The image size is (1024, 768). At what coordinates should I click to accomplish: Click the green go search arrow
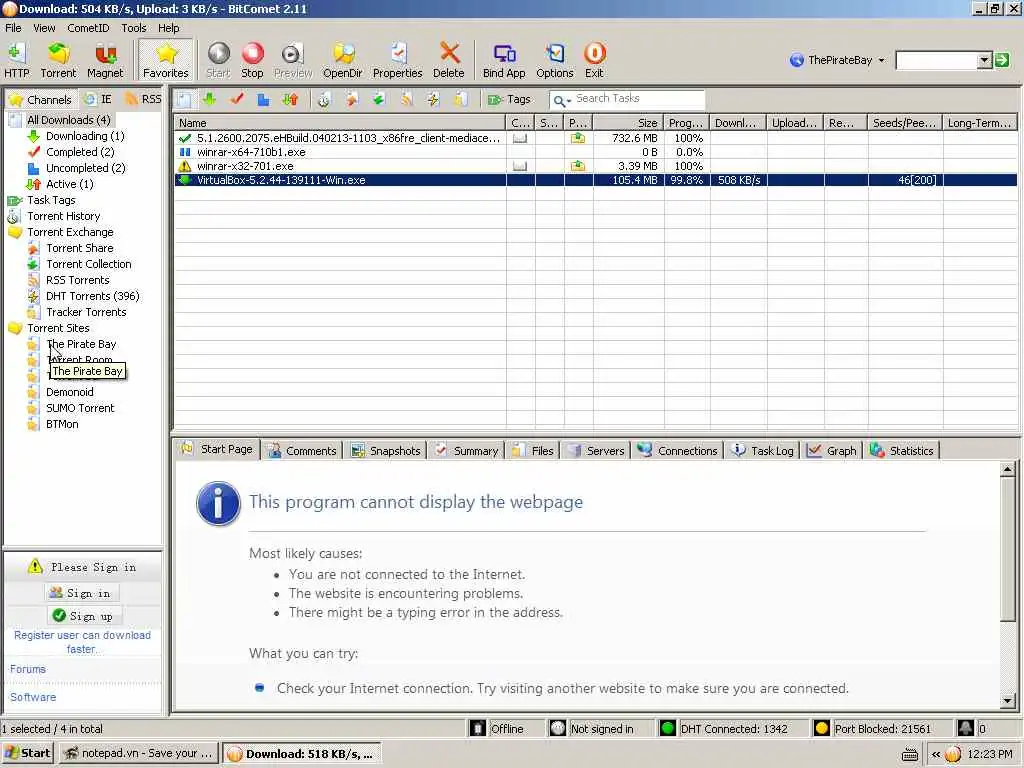tap(1002, 60)
